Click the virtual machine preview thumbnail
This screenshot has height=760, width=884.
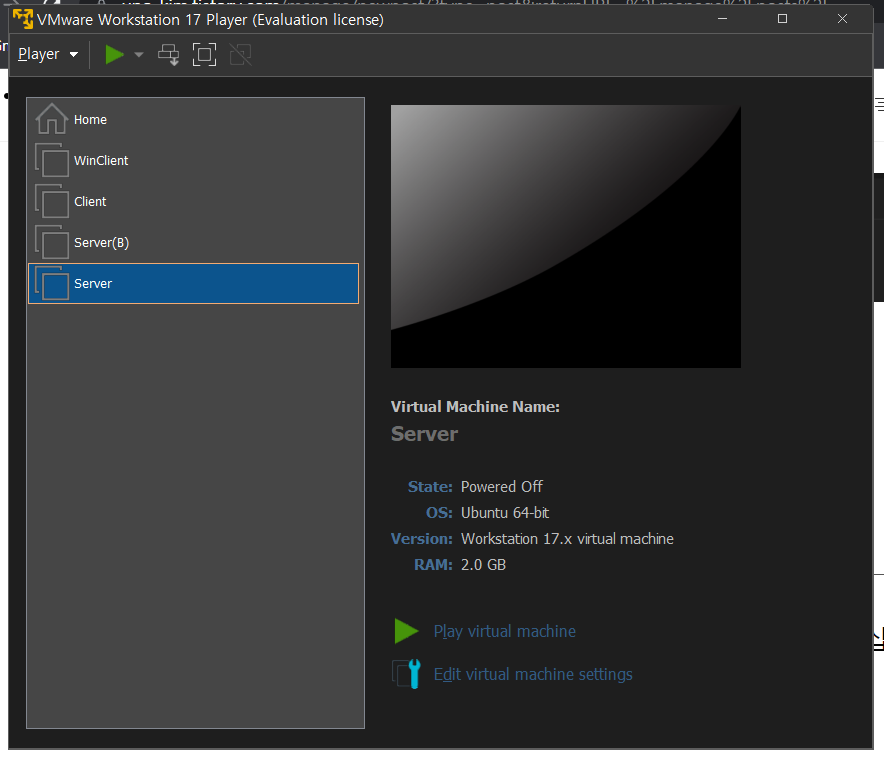[x=565, y=236]
